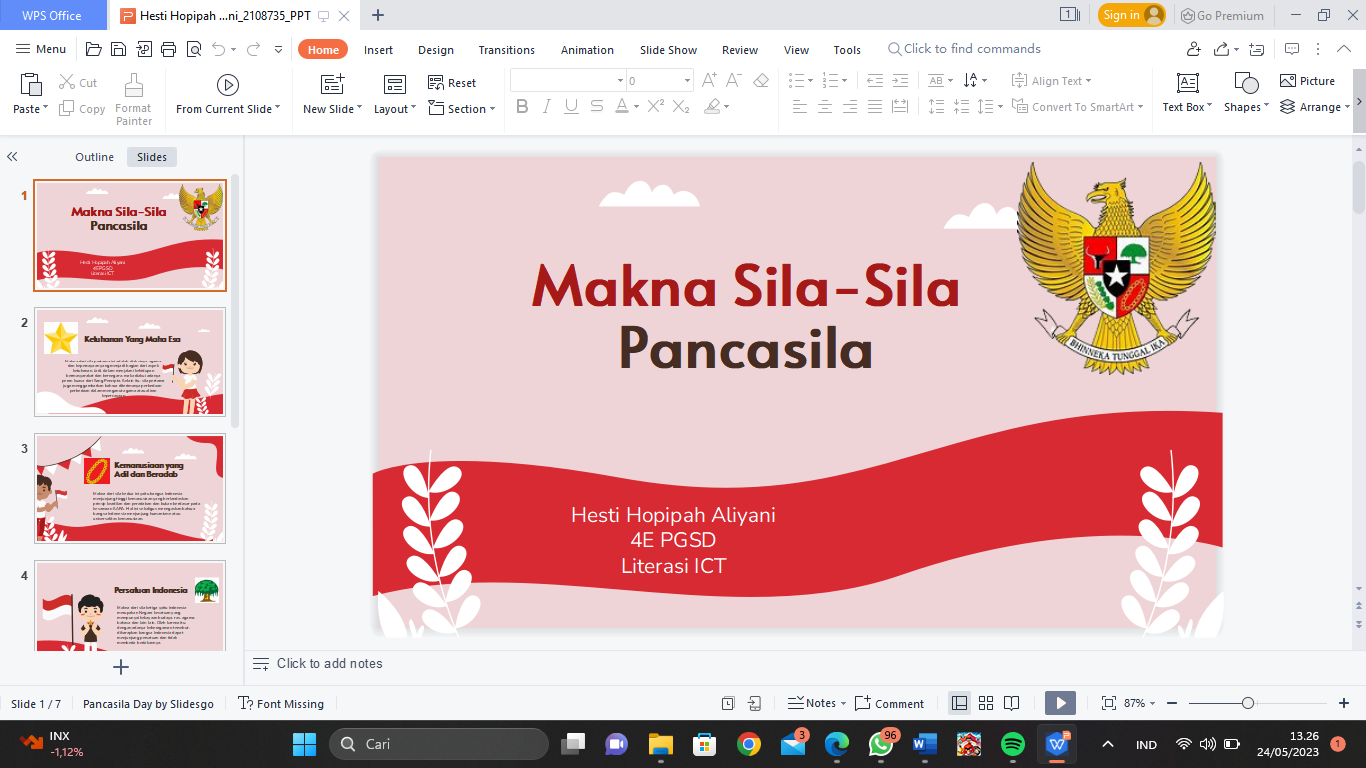Select slide 3 thumbnail Kemanusiaan
Screen dimensions: 1366x768
(x=130, y=488)
